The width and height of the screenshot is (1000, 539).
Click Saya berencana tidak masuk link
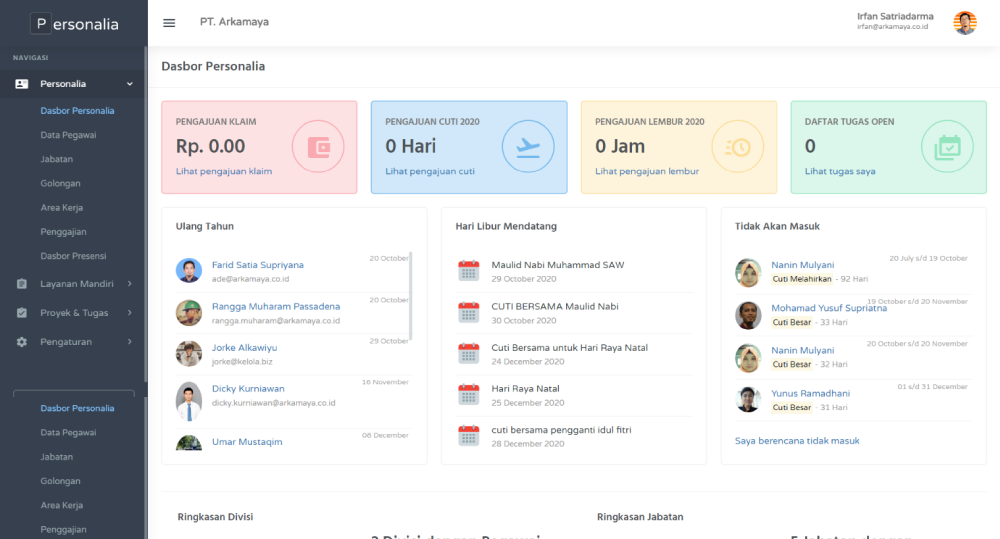tap(797, 440)
